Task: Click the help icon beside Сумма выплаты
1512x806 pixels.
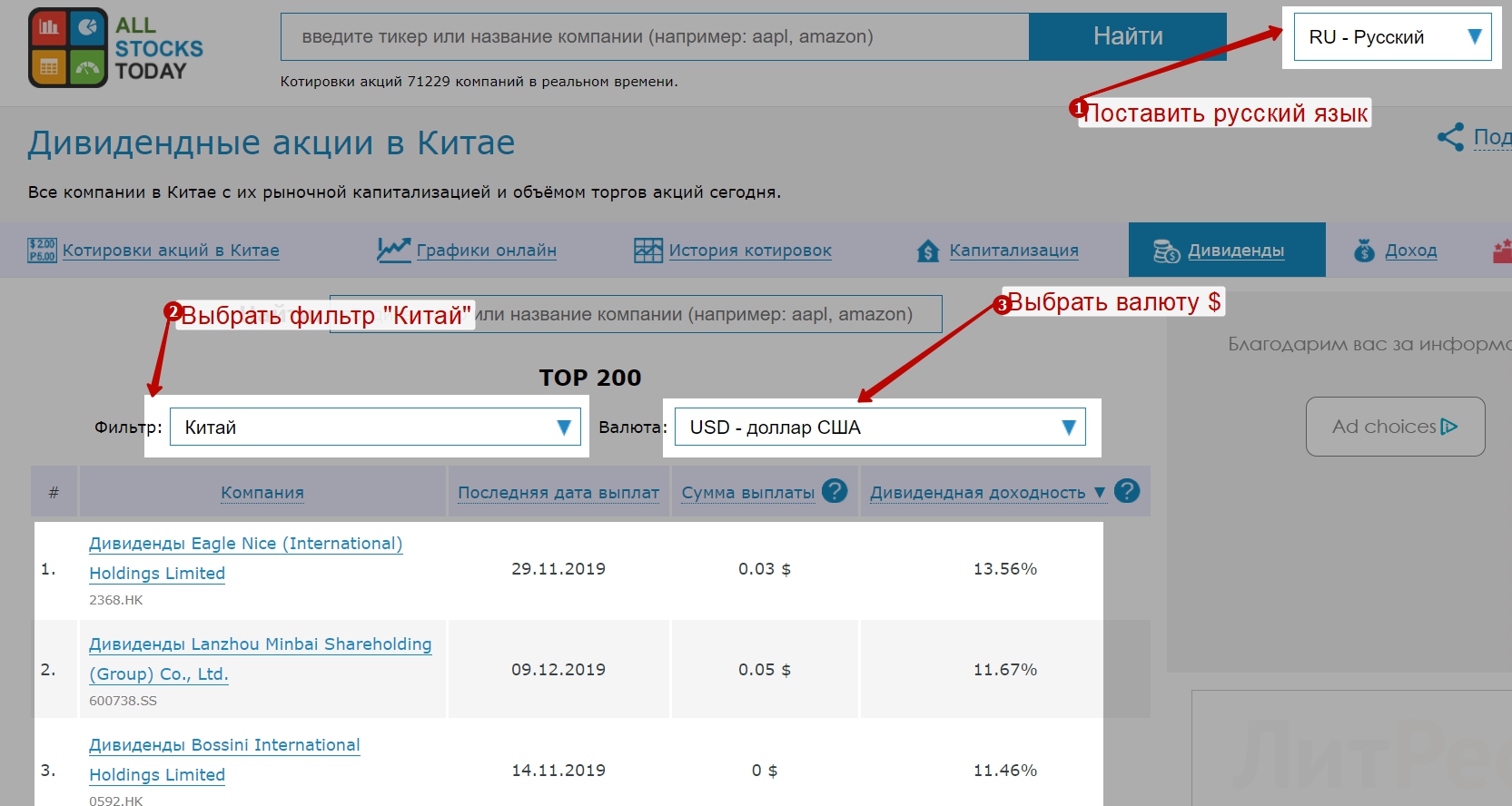Action: [x=834, y=491]
